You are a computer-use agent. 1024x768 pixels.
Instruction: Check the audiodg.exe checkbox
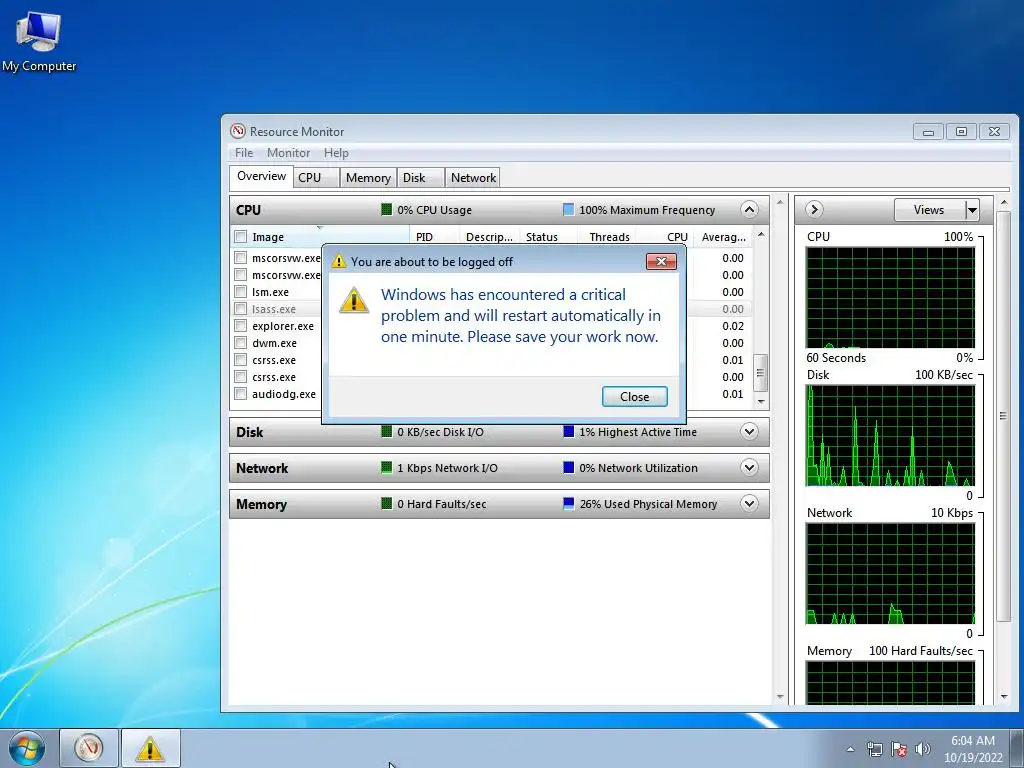point(240,394)
